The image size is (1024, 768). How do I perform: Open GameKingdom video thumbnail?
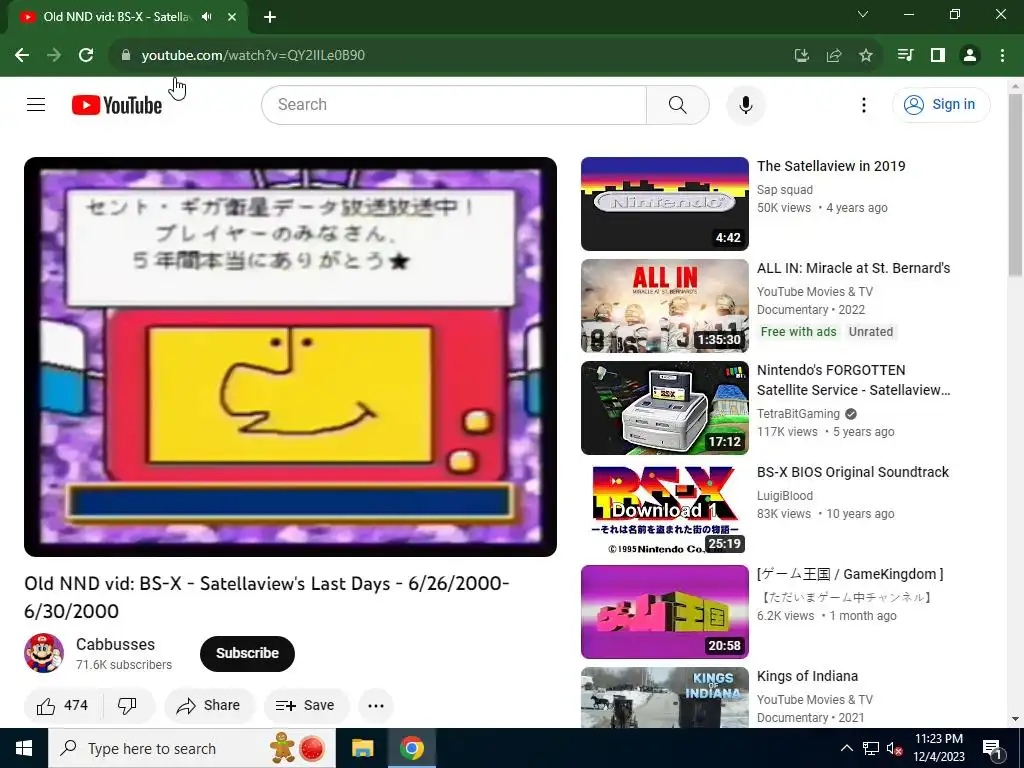tap(664, 611)
